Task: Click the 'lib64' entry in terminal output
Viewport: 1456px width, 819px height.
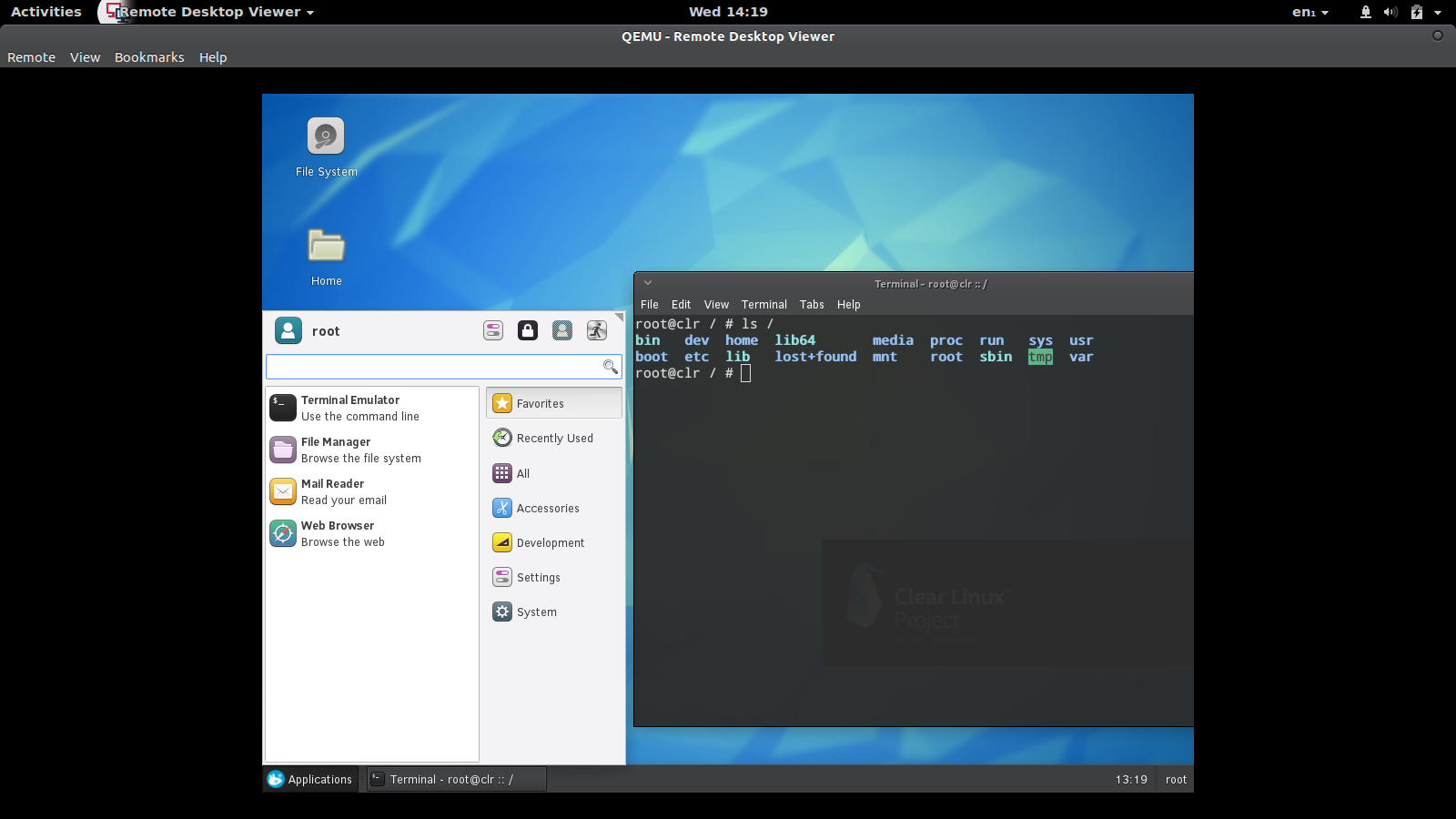Action: pos(794,340)
